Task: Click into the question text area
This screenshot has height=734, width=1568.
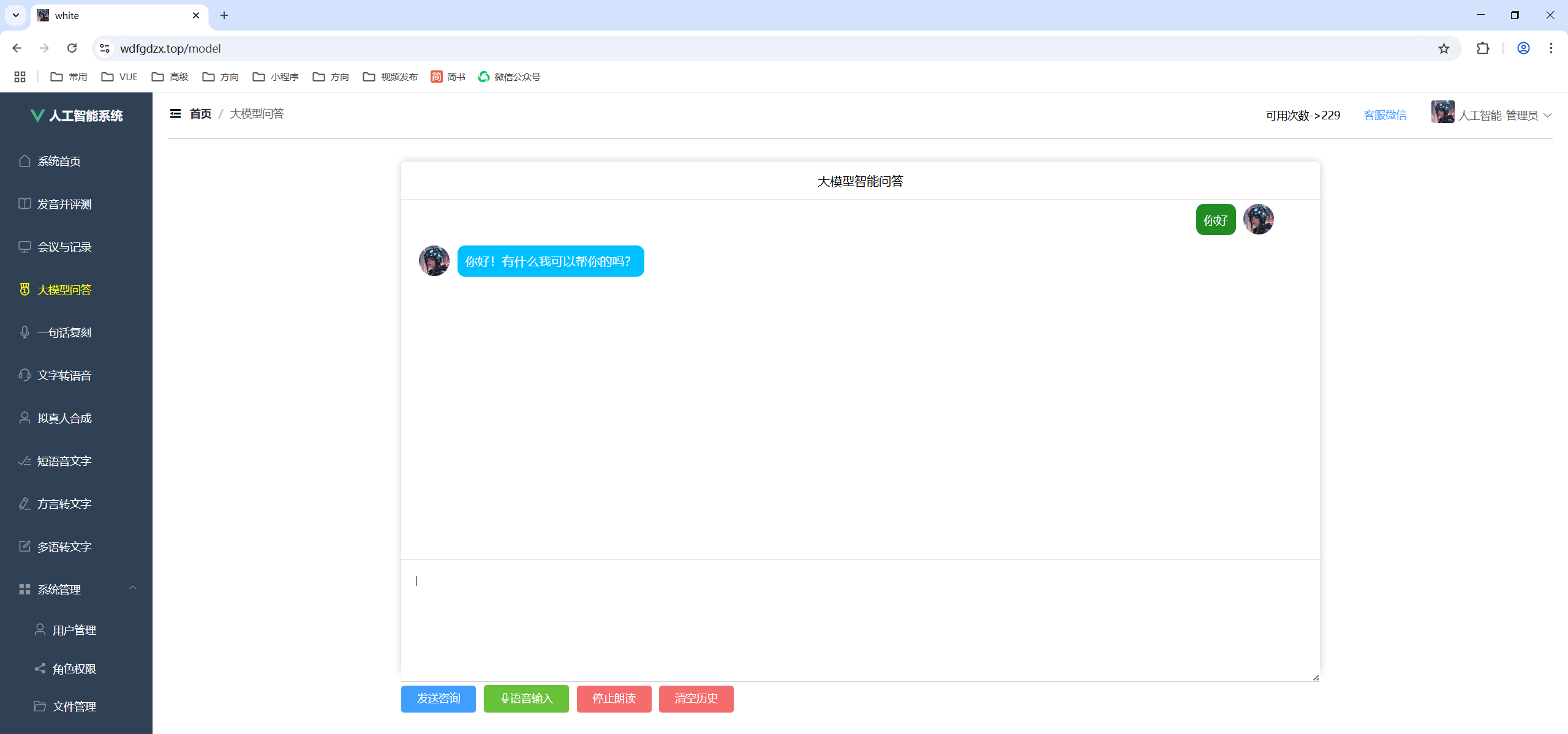Action: pos(860,620)
